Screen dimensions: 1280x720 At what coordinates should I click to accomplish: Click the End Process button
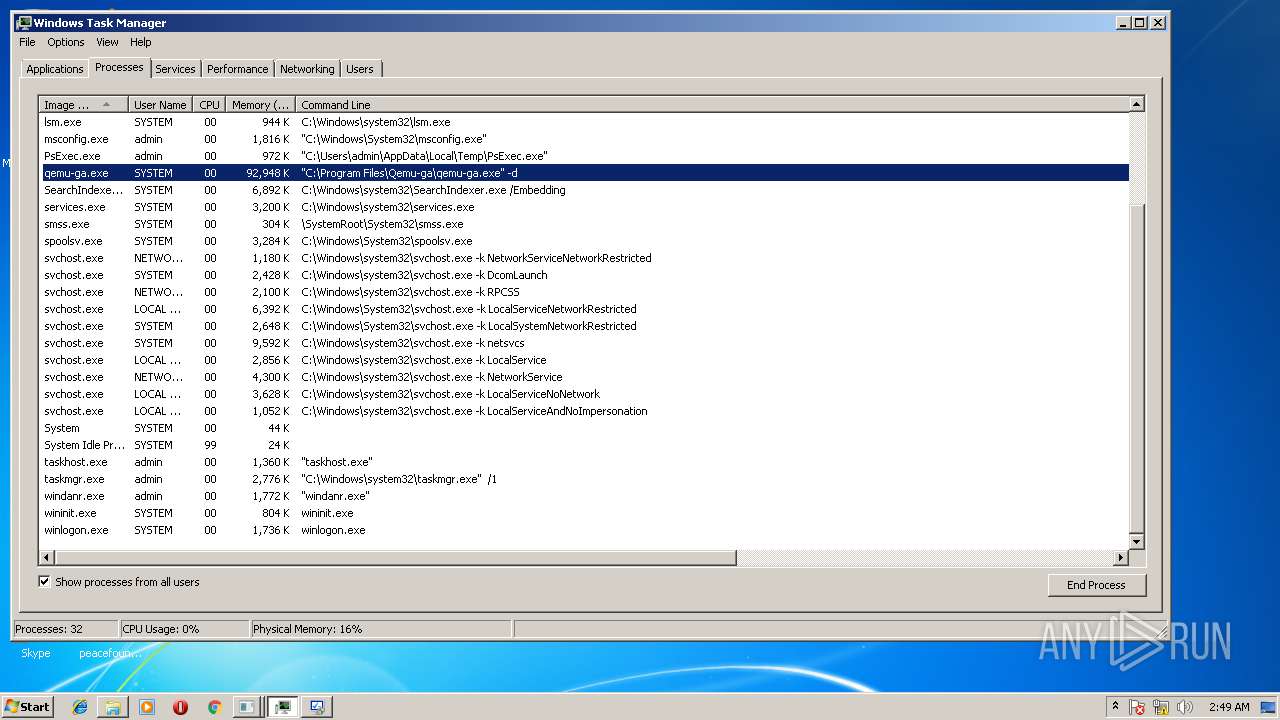pos(1096,585)
